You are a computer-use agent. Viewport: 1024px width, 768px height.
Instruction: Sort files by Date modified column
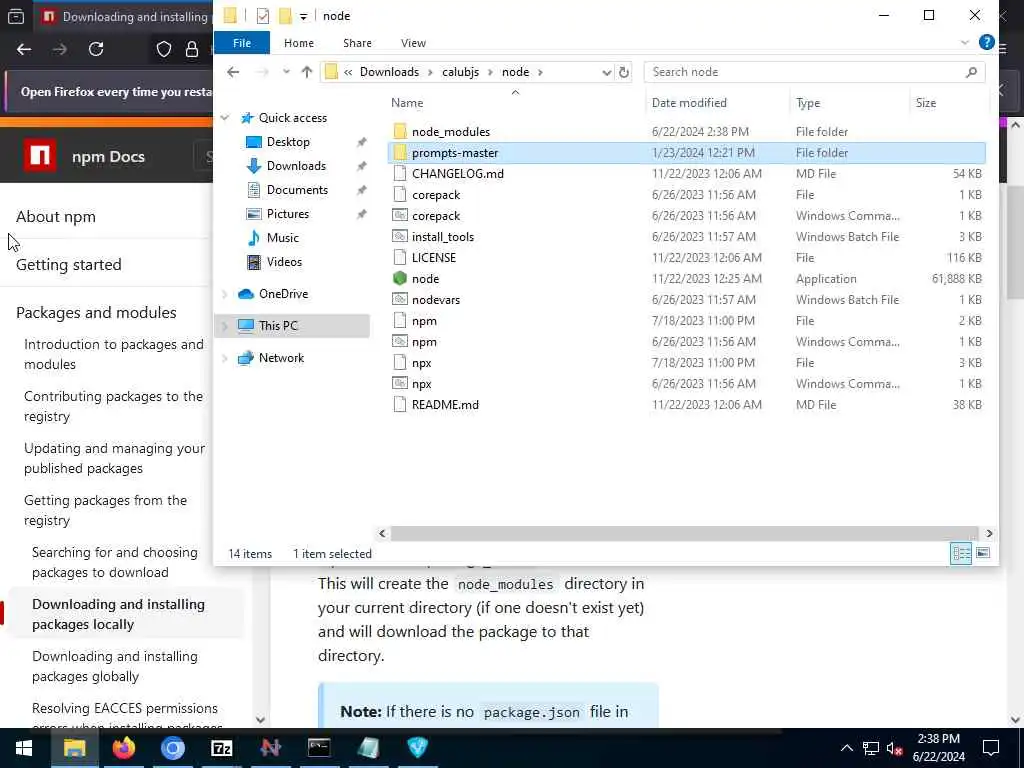click(x=689, y=103)
